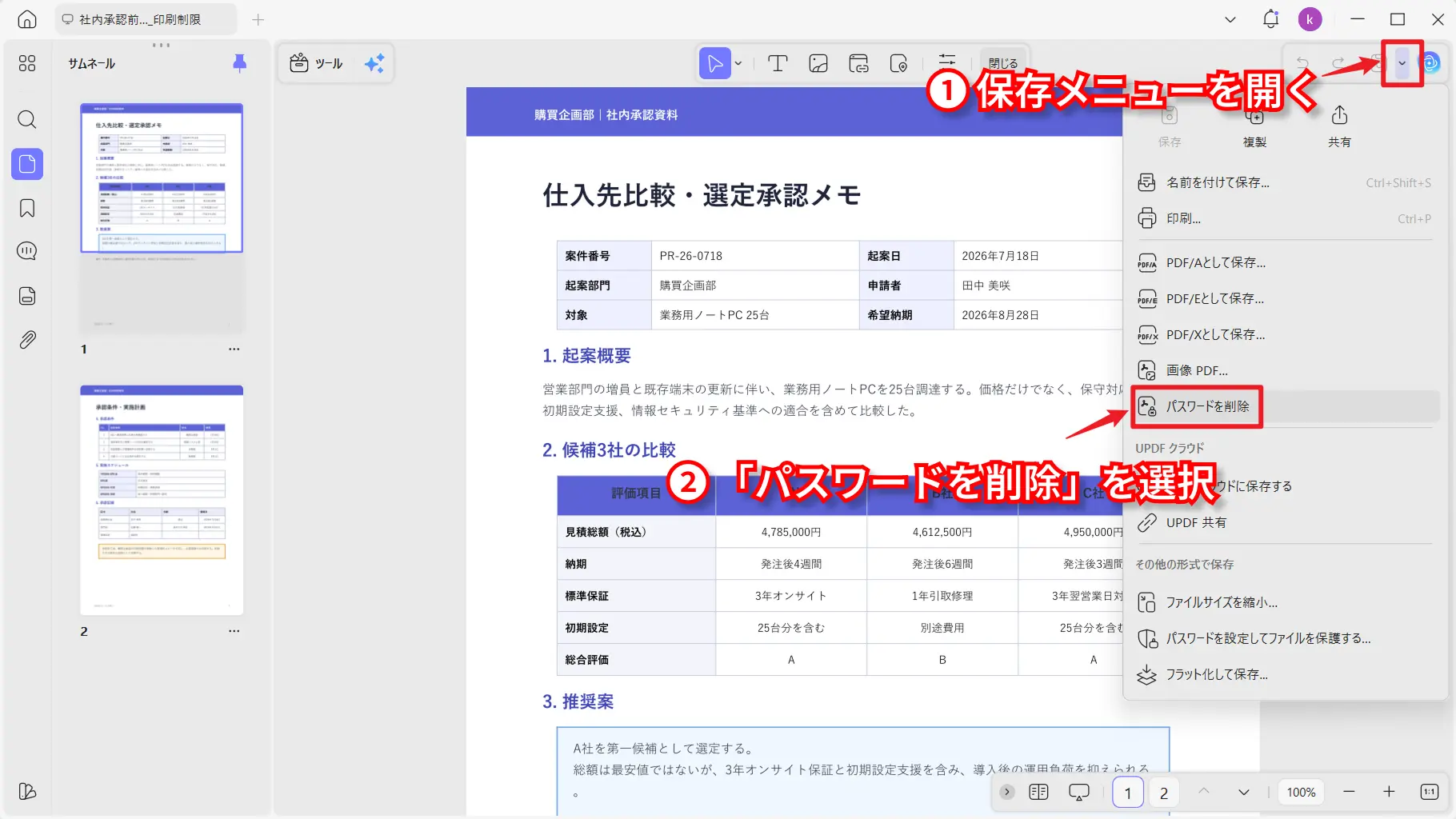
Task: Open the attachments paperclip panel
Action: (27, 340)
